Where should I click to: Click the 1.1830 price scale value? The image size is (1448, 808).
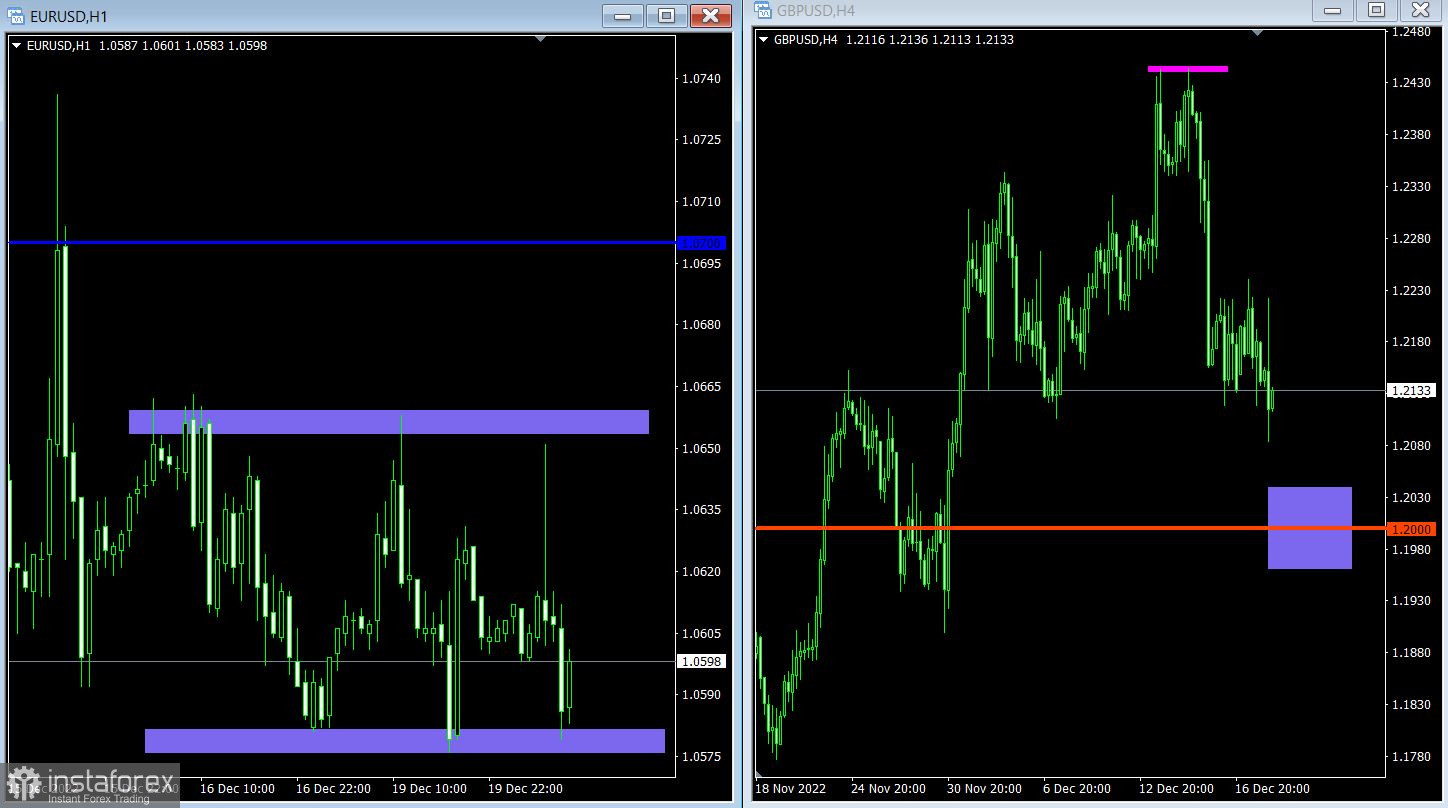tap(1410, 704)
